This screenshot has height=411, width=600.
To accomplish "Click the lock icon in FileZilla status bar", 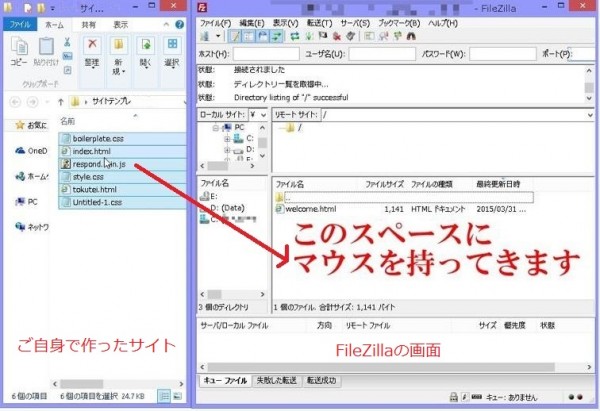I will coord(453,397).
